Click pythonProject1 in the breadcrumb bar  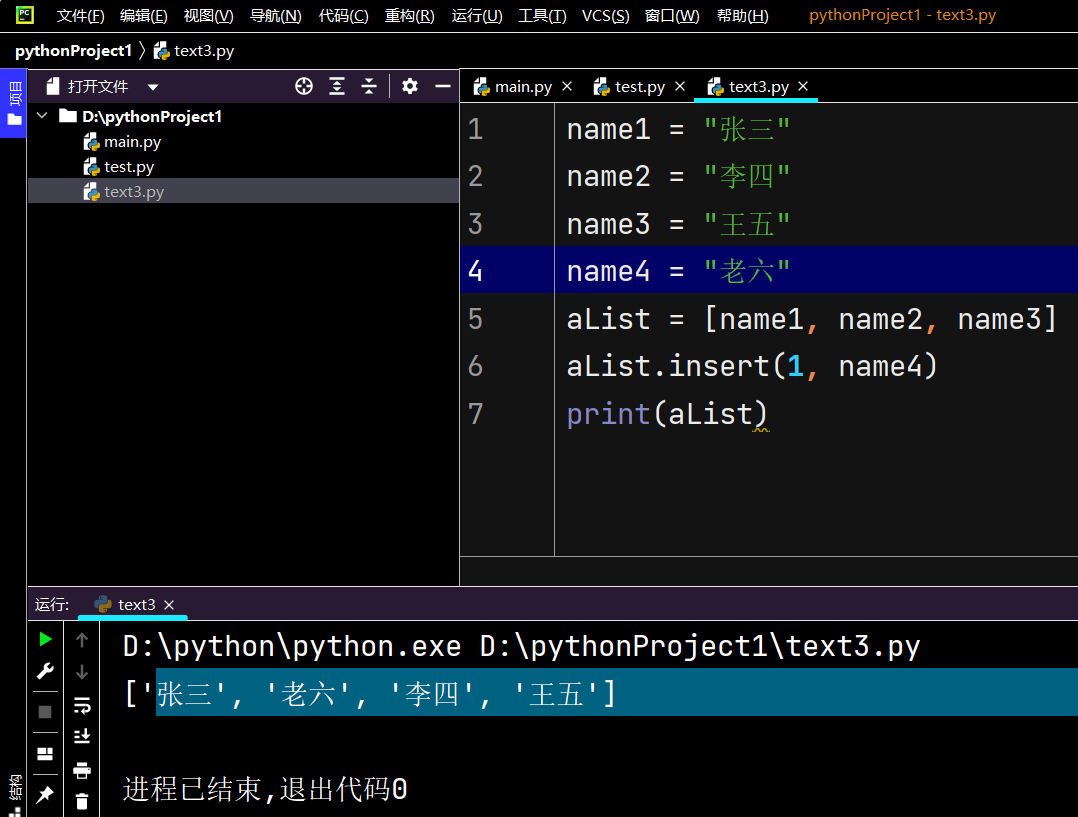[73, 50]
